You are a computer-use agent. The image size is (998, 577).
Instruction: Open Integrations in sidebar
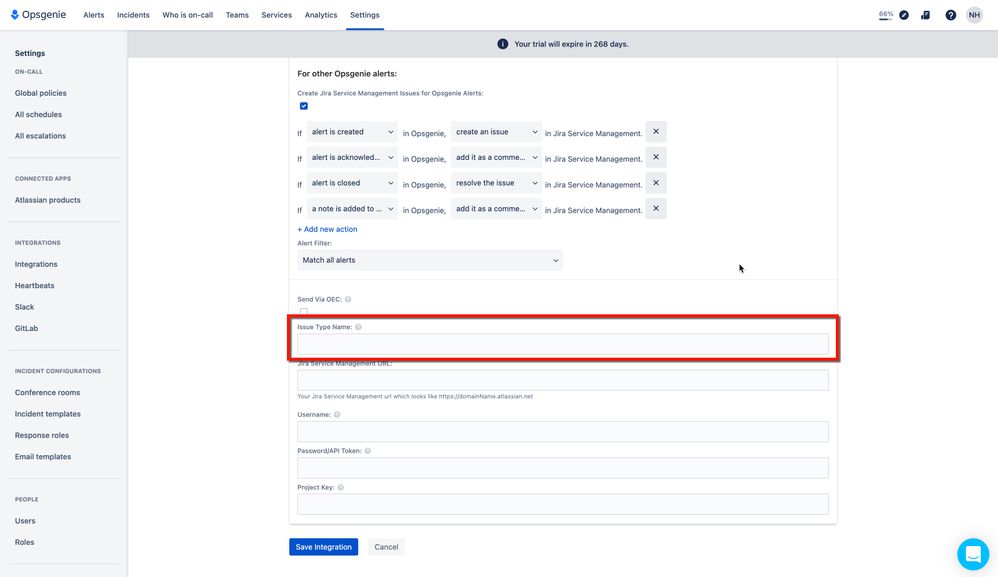point(36,264)
